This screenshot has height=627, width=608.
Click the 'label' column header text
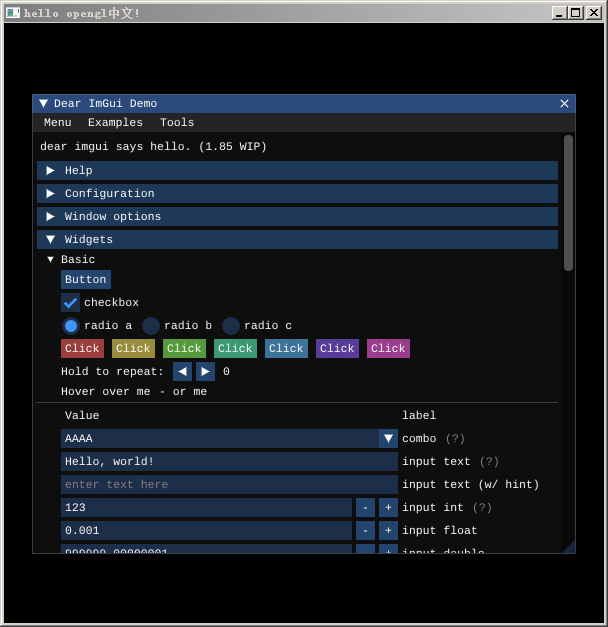pos(419,415)
